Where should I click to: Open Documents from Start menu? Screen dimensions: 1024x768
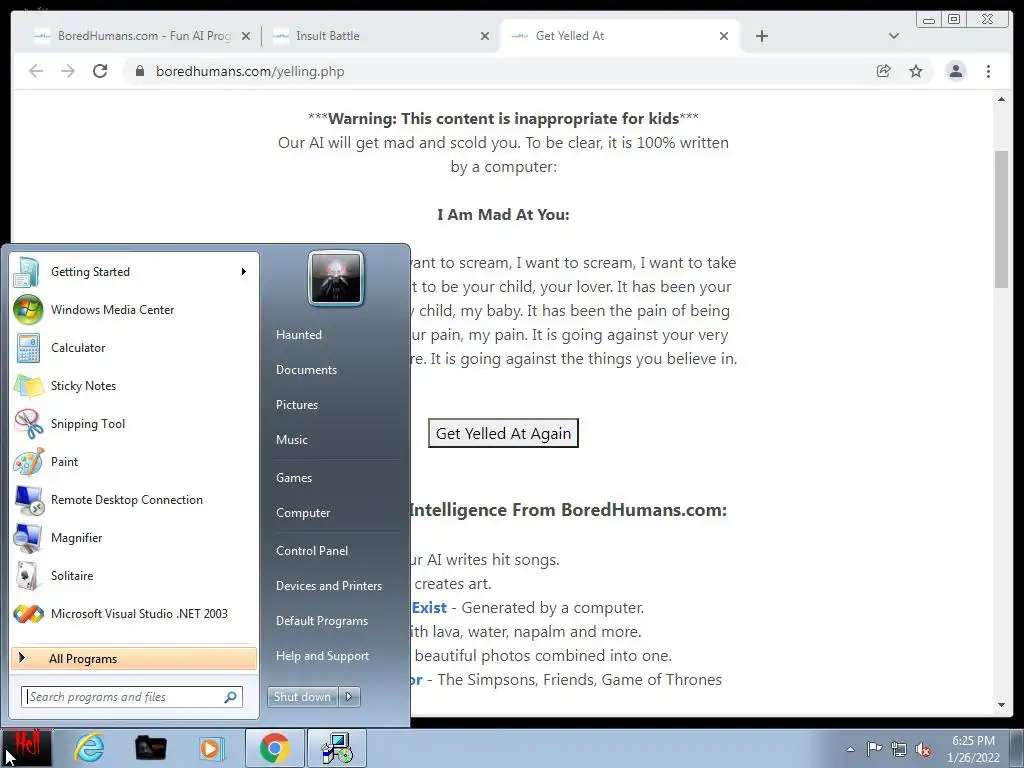(x=306, y=370)
